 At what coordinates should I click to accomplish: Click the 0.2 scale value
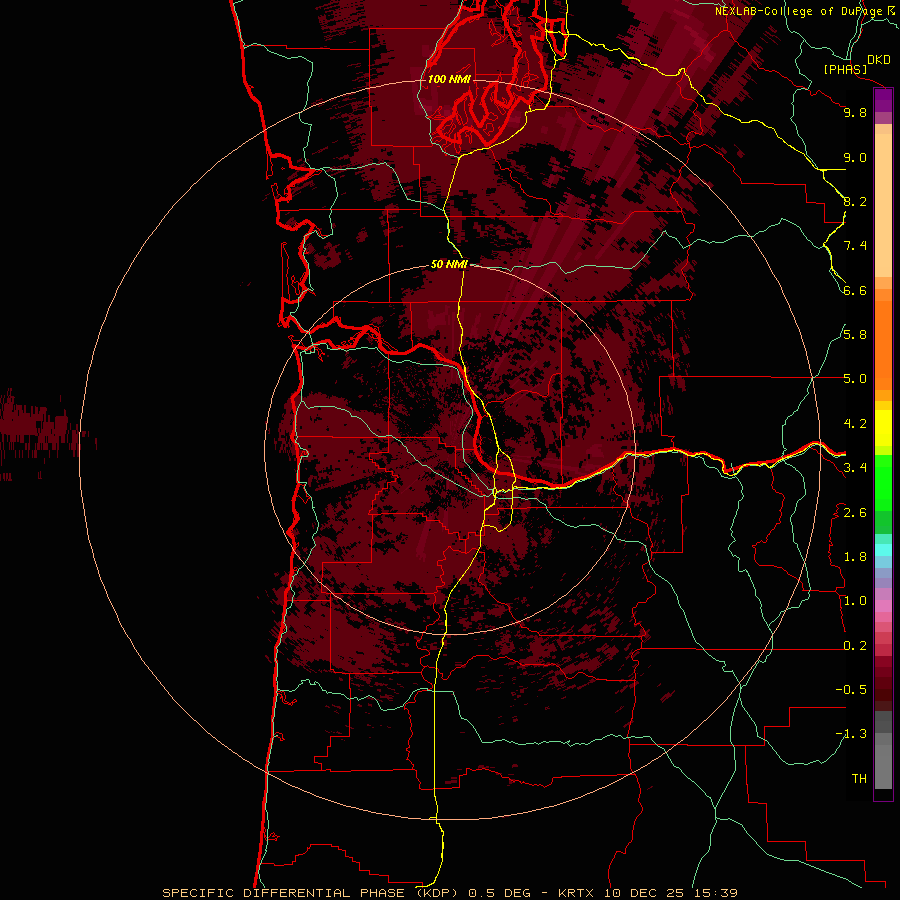point(855,646)
